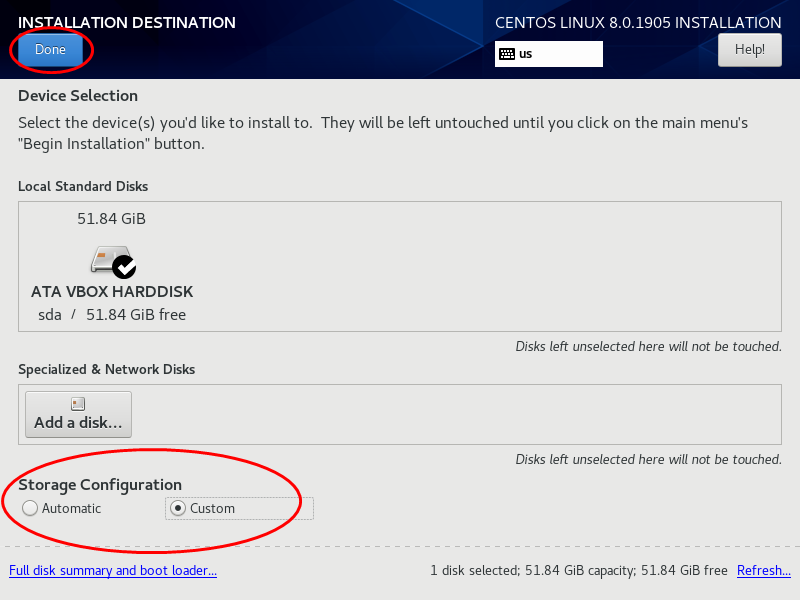The height and width of the screenshot is (600, 800).
Task: Click the 51.84 GiB disk size label
Action: [111, 219]
